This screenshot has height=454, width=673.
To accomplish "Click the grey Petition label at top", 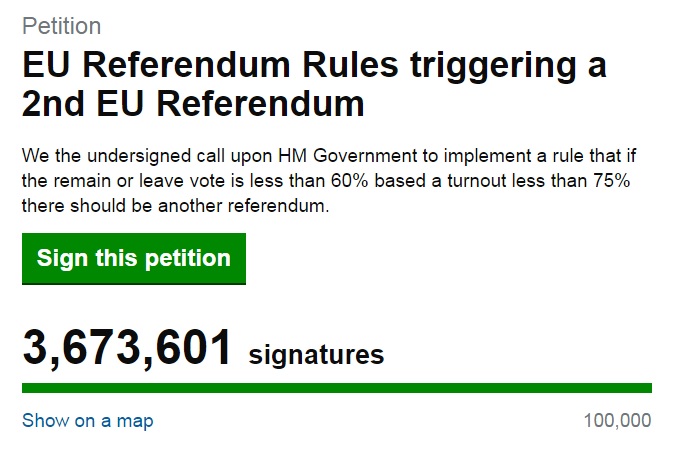I will click(61, 26).
